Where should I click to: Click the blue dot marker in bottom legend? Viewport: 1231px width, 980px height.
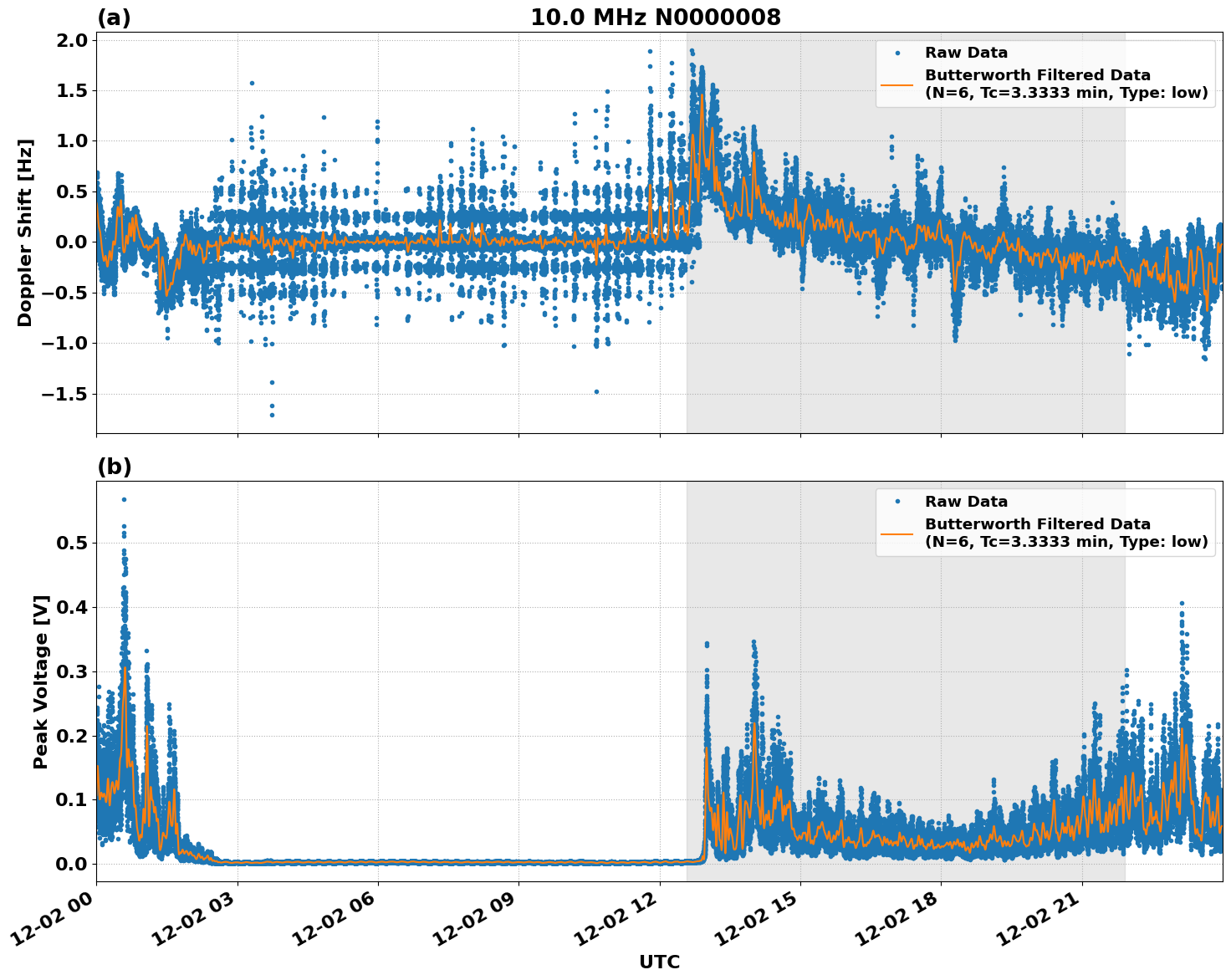coord(897,502)
